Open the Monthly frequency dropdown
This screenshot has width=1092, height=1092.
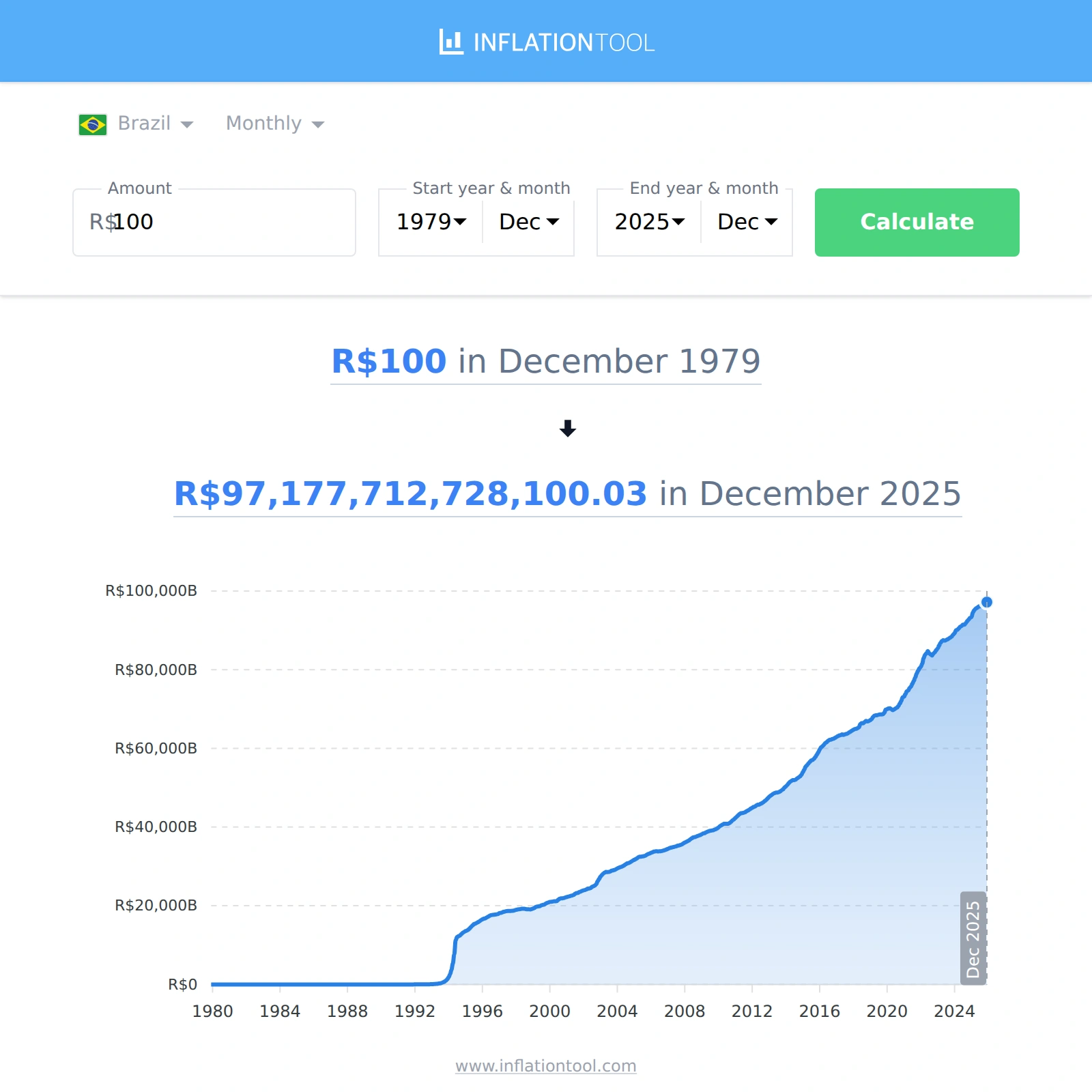click(x=274, y=124)
